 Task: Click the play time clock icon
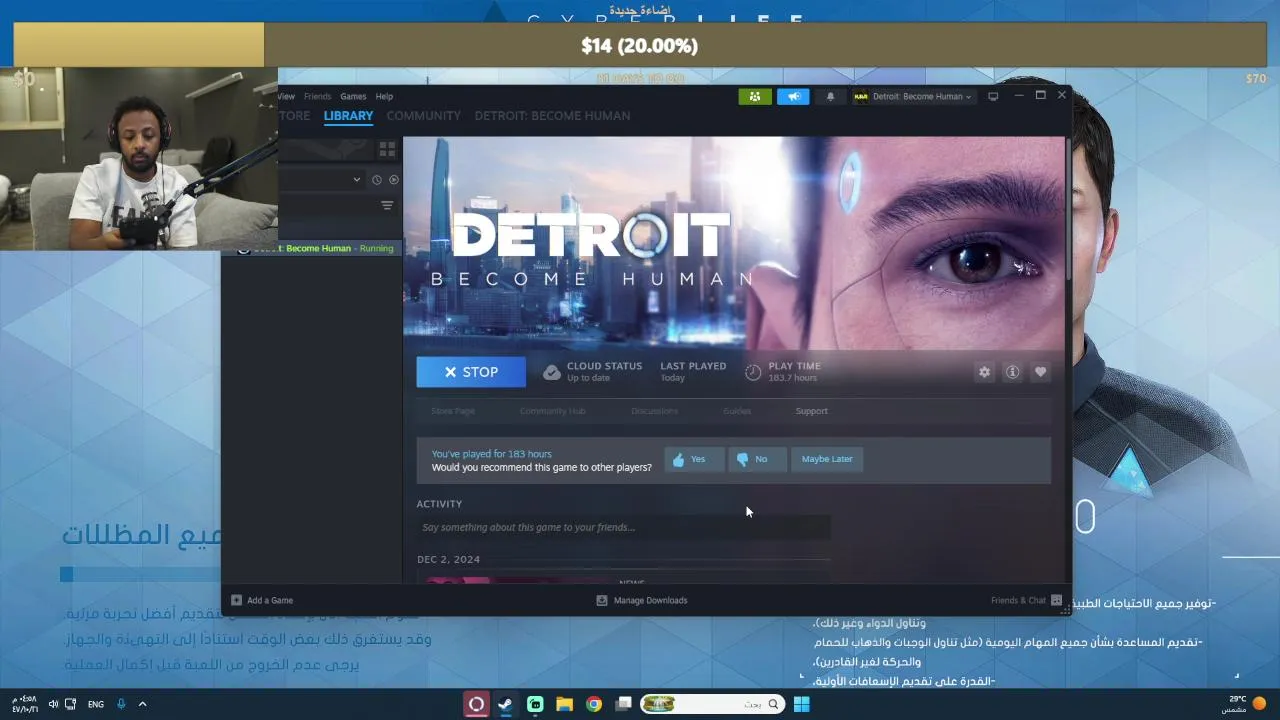point(753,372)
